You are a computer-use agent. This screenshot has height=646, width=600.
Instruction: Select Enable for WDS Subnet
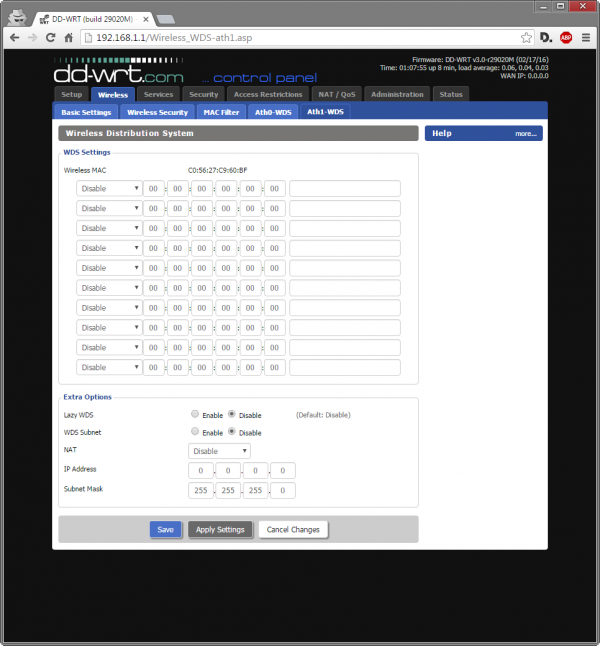[x=195, y=433]
